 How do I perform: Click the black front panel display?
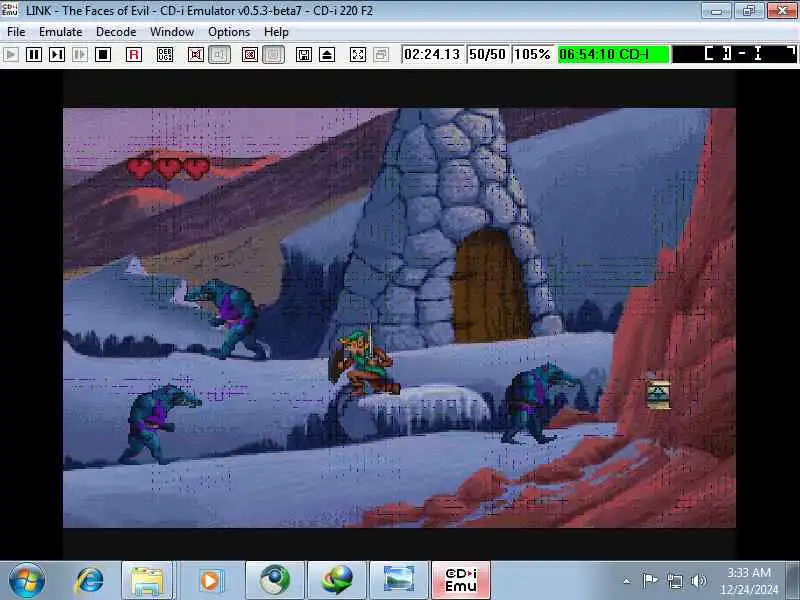pos(734,54)
